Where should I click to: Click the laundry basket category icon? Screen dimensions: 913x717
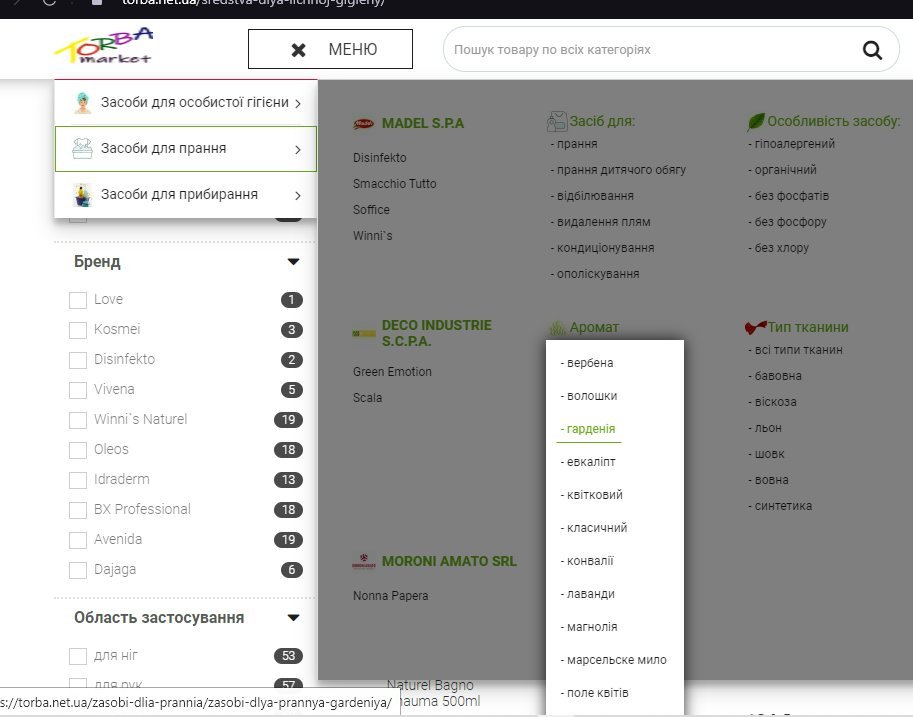point(82,149)
